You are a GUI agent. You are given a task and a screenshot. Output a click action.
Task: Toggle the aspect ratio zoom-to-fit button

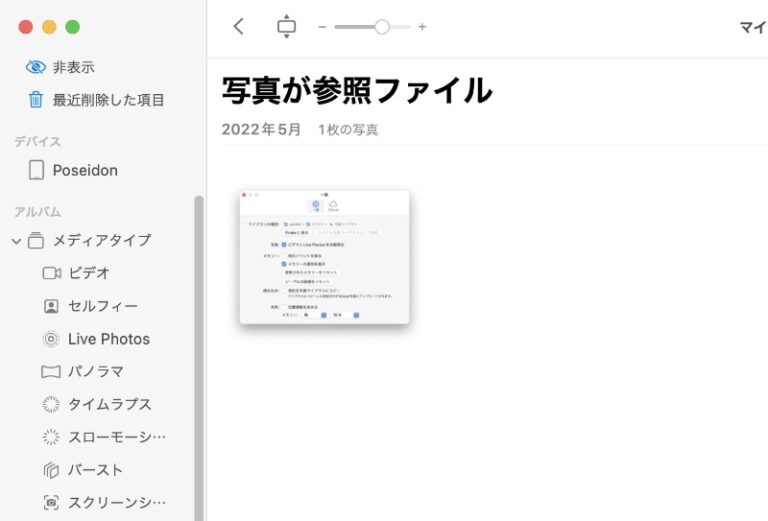coord(286,27)
